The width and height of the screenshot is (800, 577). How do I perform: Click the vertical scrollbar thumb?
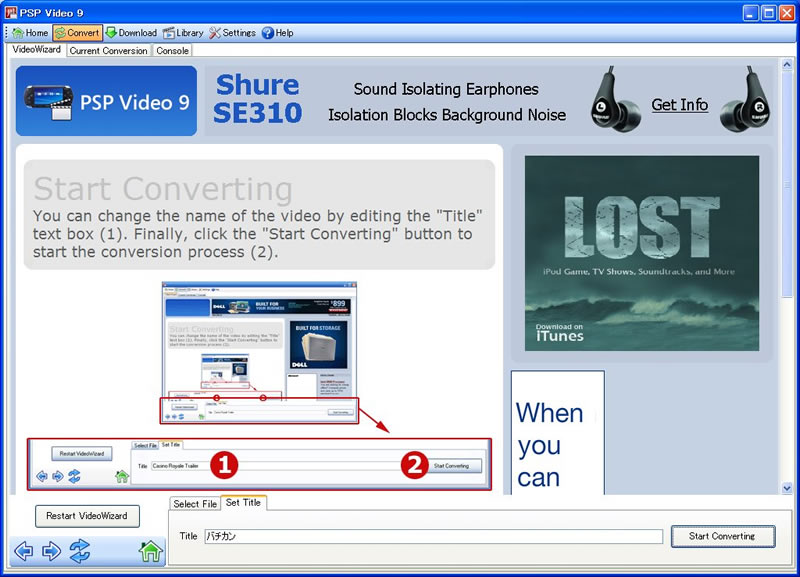787,184
